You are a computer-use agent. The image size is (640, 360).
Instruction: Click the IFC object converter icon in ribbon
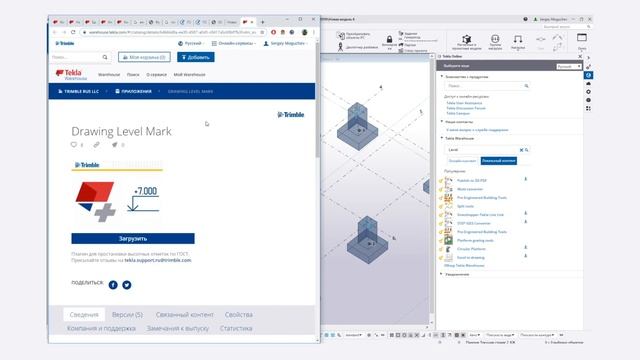click(340, 36)
